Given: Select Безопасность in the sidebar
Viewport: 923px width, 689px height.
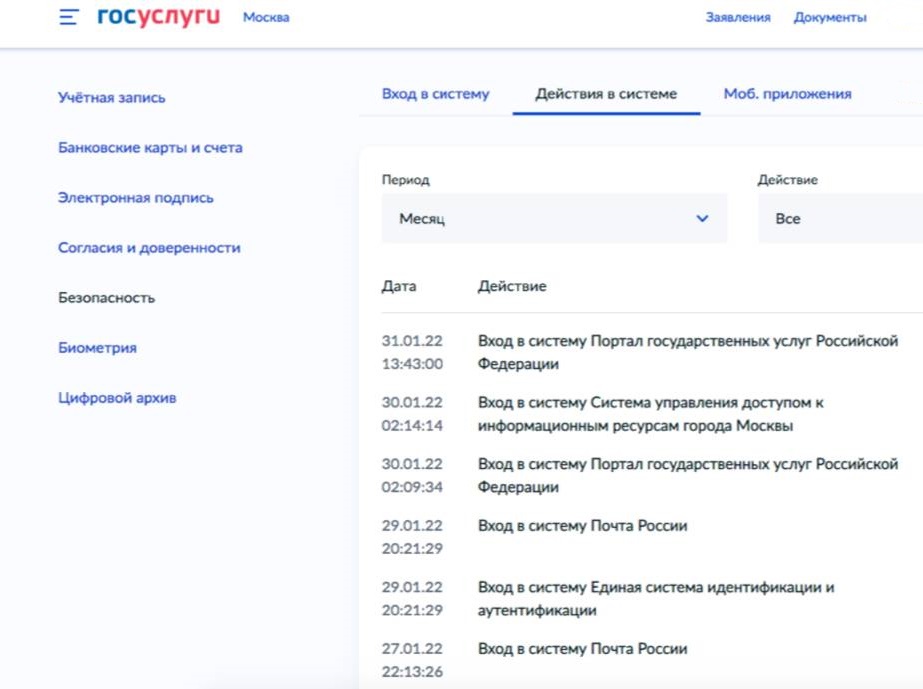Looking at the screenshot, I should point(107,298).
